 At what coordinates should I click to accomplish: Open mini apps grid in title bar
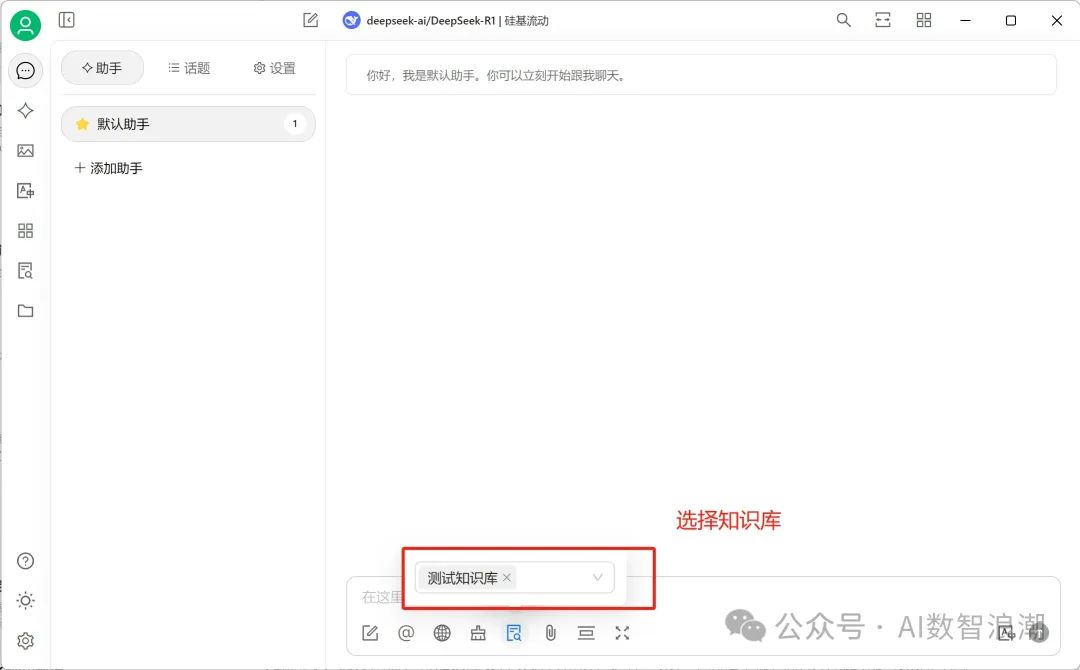click(924, 20)
